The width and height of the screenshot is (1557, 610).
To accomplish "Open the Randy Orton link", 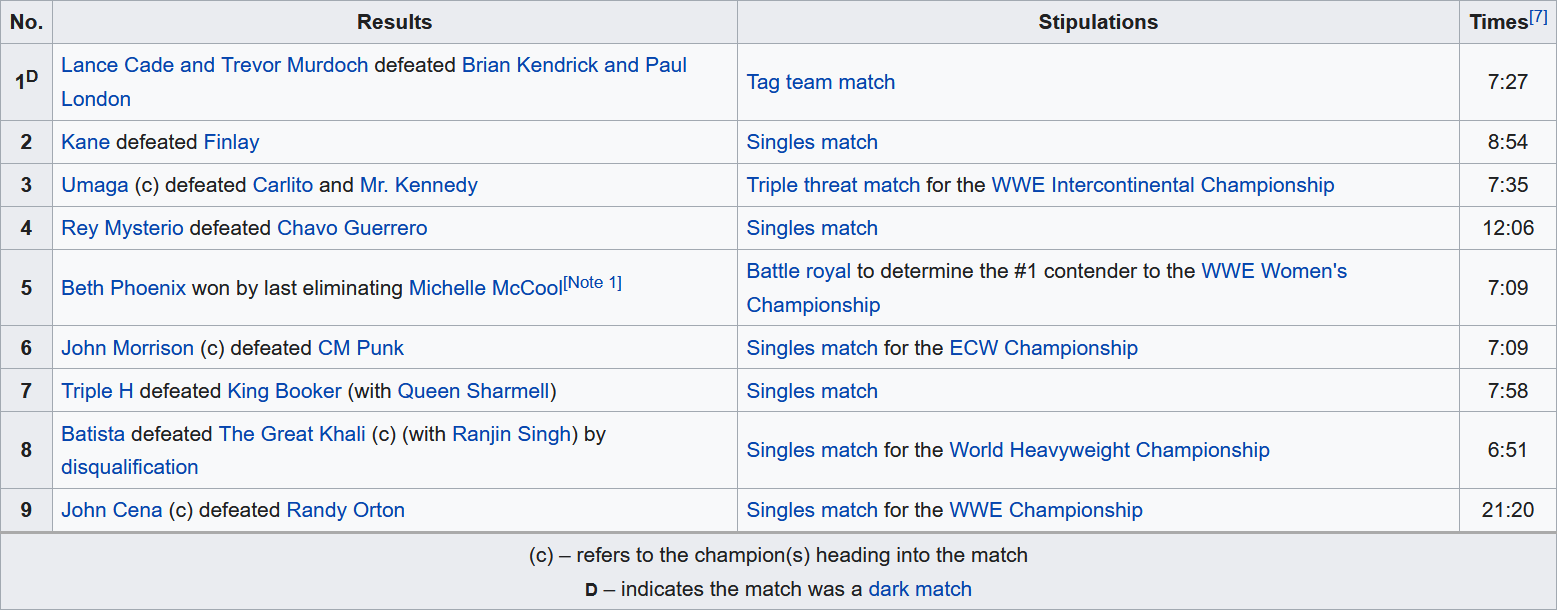I will click(x=345, y=510).
